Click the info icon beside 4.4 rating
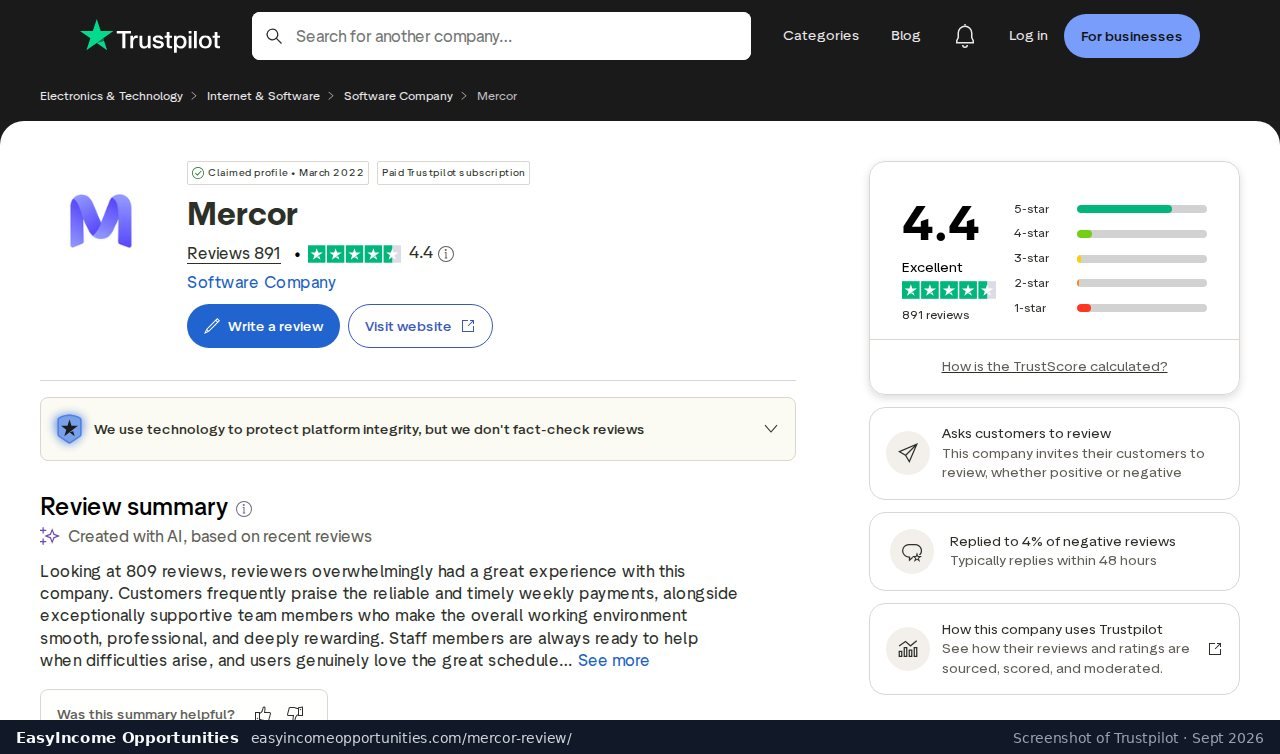The width and height of the screenshot is (1280, 754). (446, 254)
